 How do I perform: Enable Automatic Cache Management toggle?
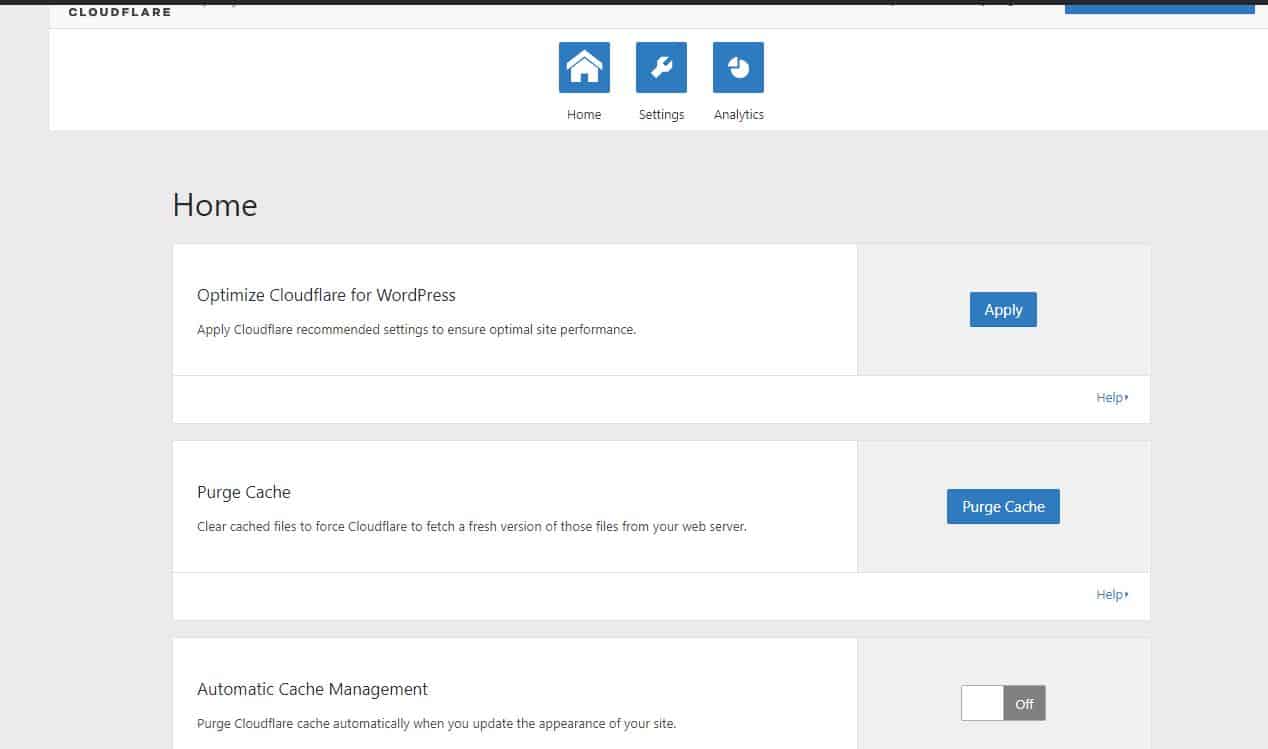coord(1003,703)
